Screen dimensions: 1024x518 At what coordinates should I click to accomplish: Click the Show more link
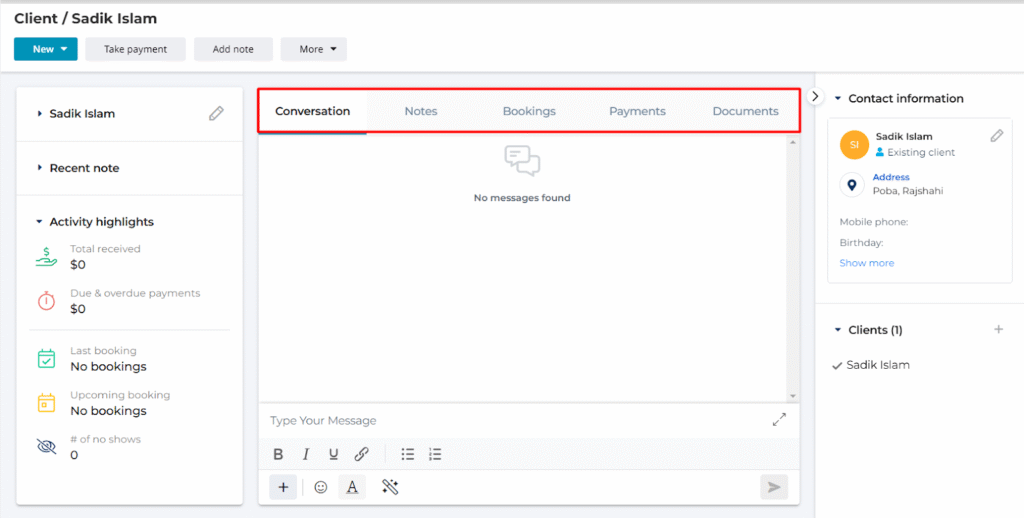(867, 263)
